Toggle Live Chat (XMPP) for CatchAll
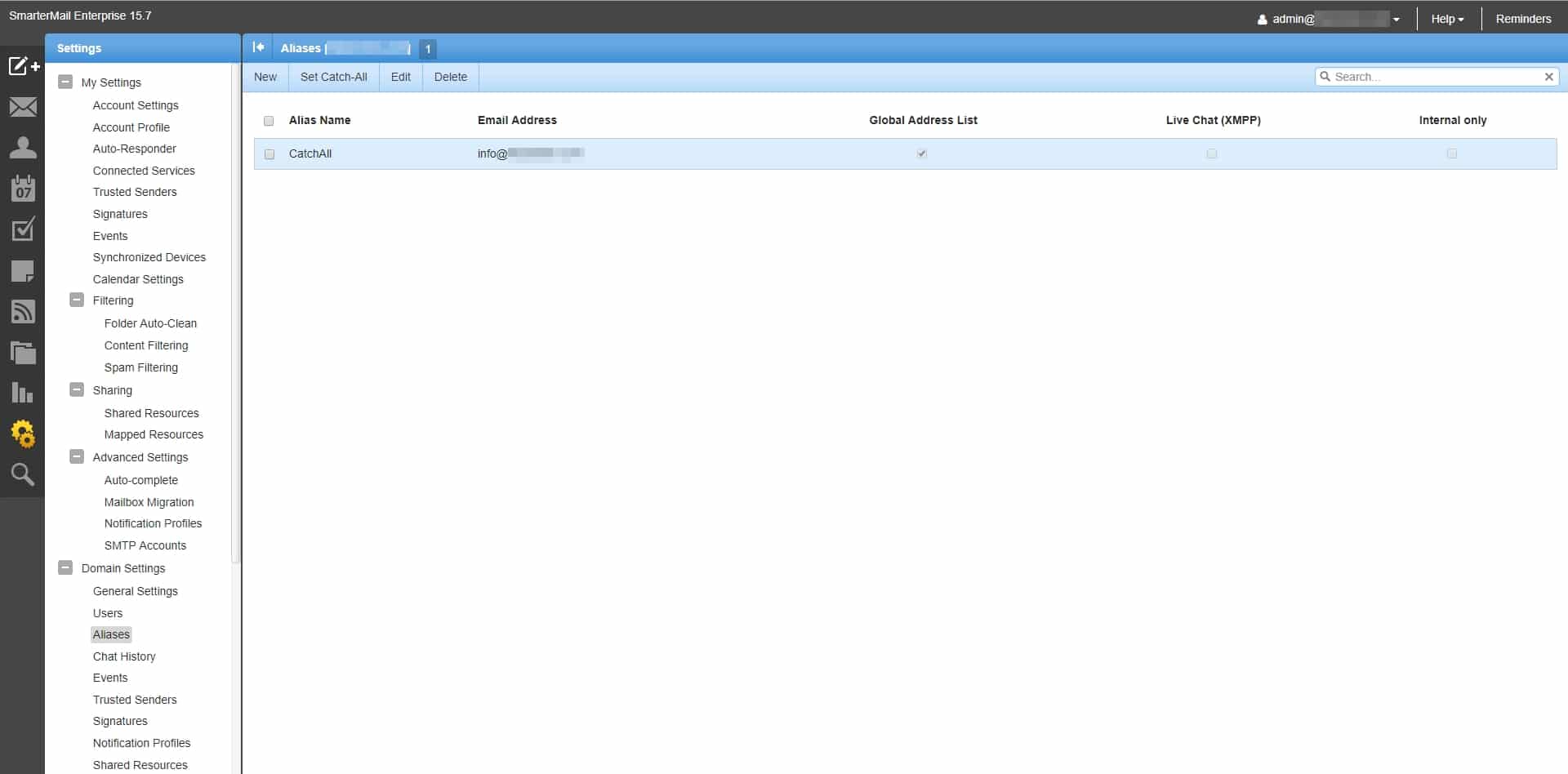Viewport: 1568px width, 774px height. pyautogui.click(x=1212, y=153)
